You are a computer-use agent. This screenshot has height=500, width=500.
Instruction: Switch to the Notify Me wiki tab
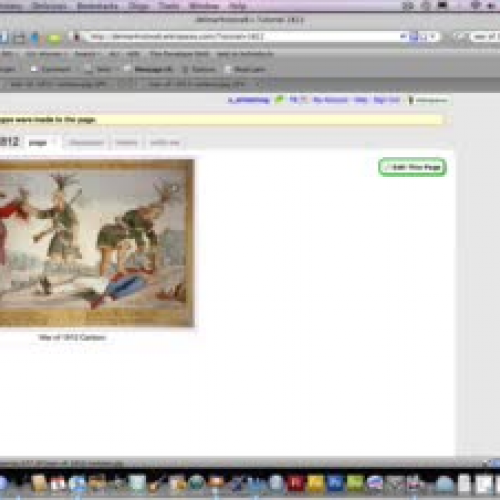point(165,143)
